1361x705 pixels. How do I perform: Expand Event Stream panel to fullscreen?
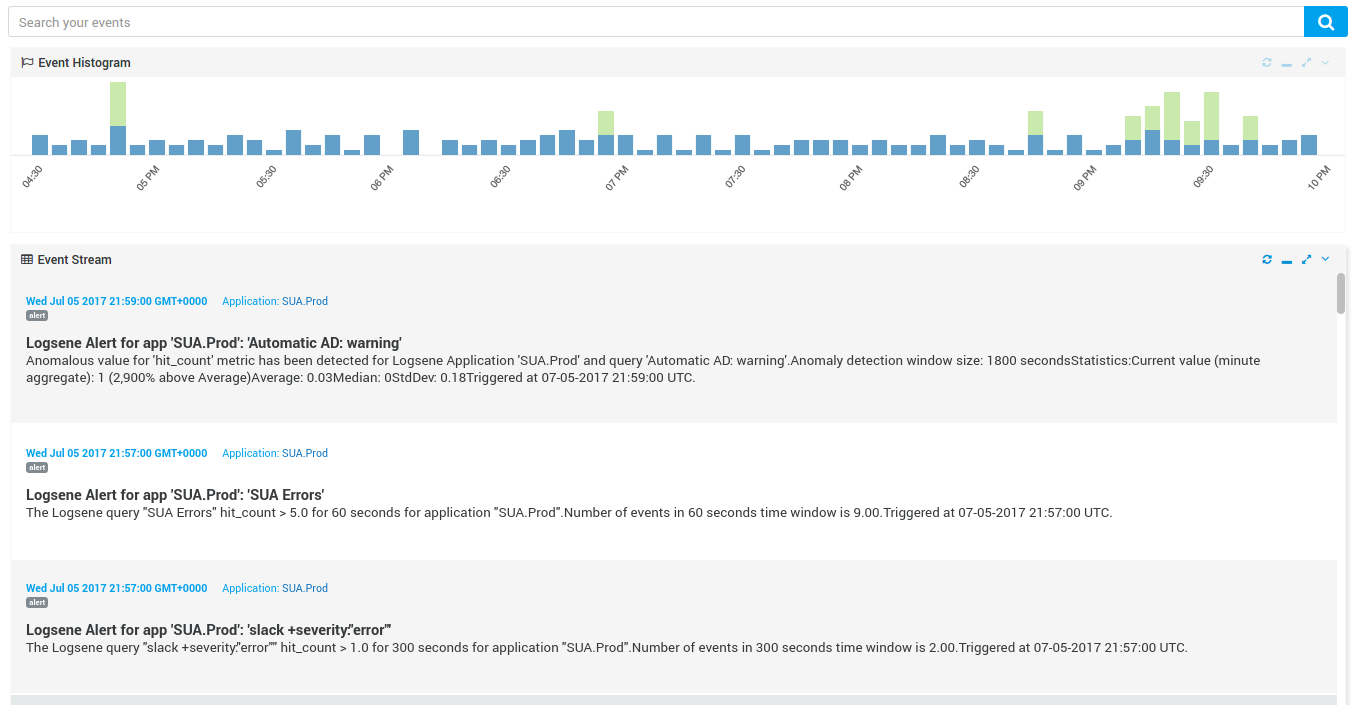(1306, 259)
